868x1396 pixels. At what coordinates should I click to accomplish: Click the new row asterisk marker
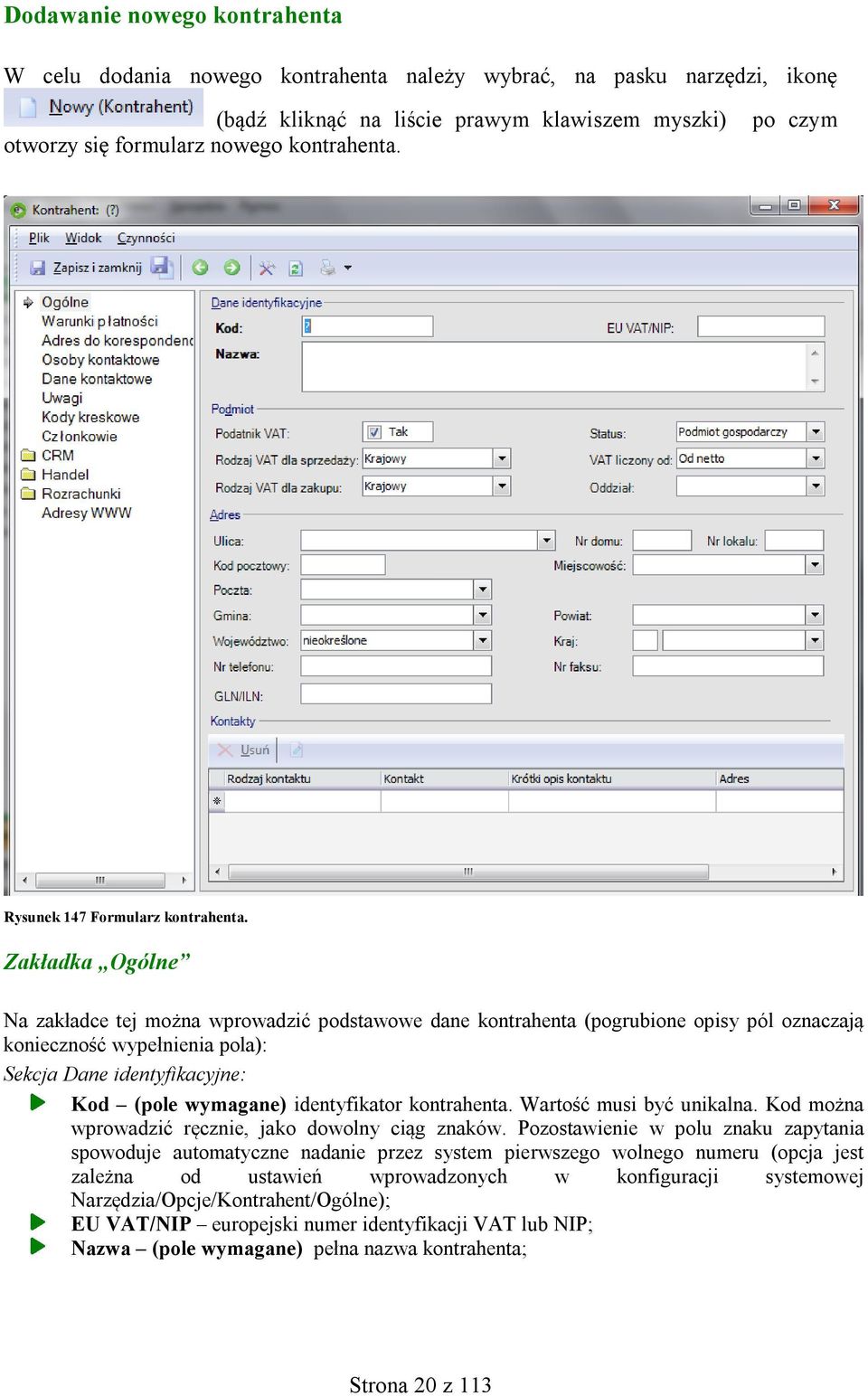coord(217,801)
